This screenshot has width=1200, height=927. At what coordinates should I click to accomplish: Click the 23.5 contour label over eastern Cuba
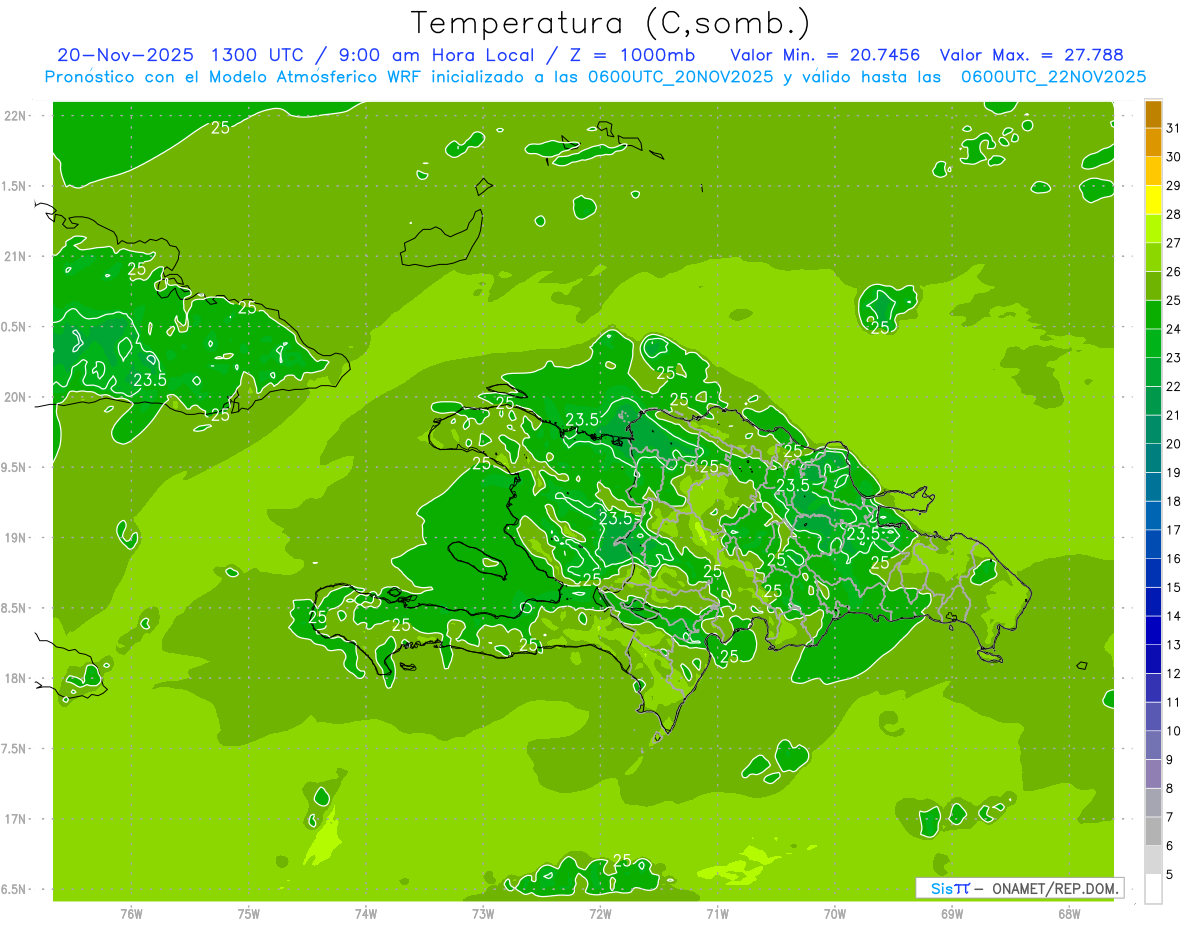pos(150,380)
